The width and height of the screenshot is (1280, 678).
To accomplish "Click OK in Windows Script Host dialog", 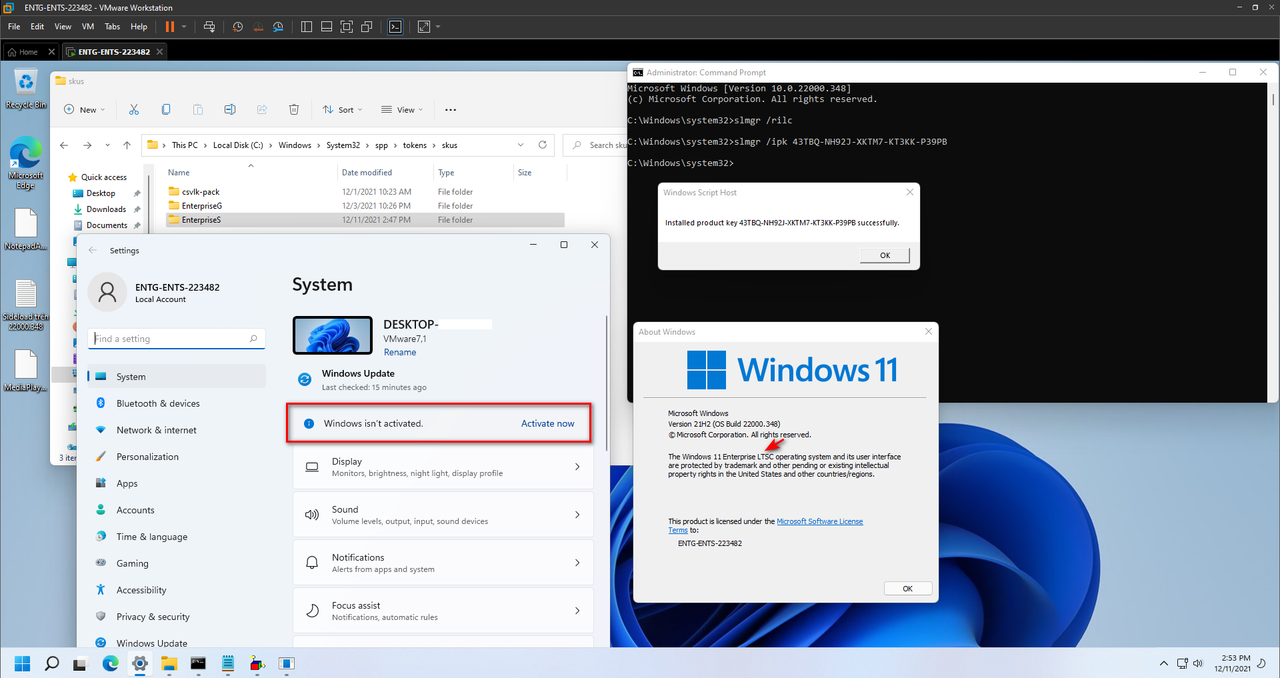I will tap(884, 255).
